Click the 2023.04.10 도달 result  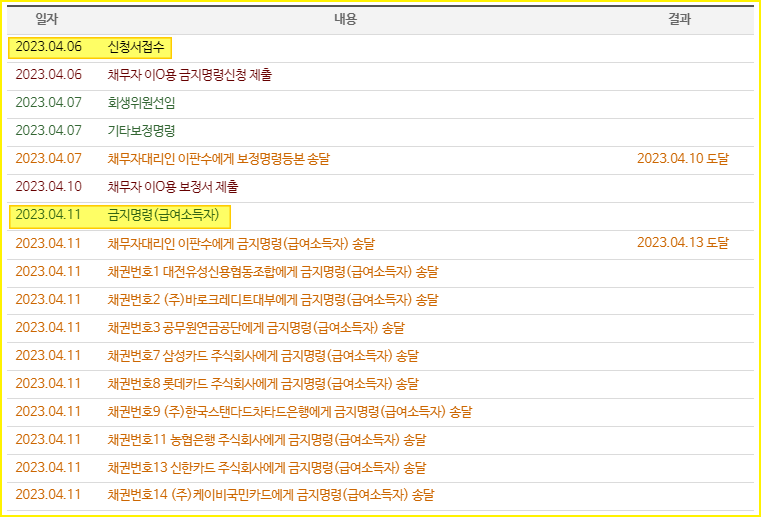(682, 159)
